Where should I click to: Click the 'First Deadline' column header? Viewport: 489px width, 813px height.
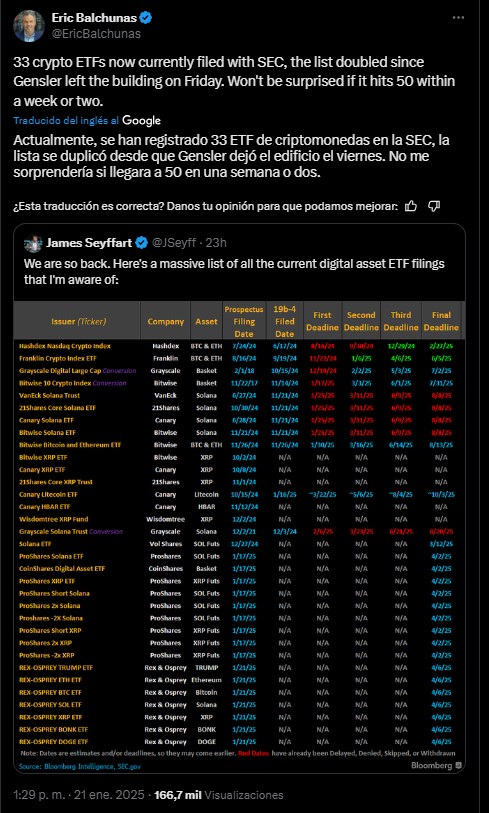coord(323,321)
